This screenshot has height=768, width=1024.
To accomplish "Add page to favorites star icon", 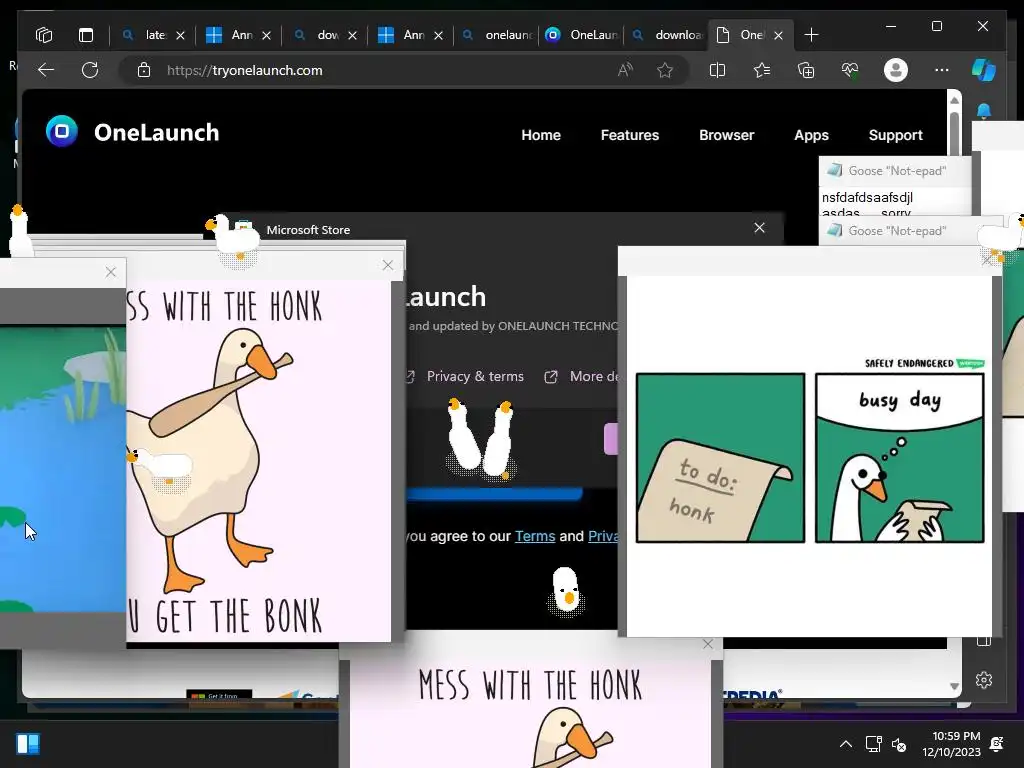I will [x=665, y=70].
